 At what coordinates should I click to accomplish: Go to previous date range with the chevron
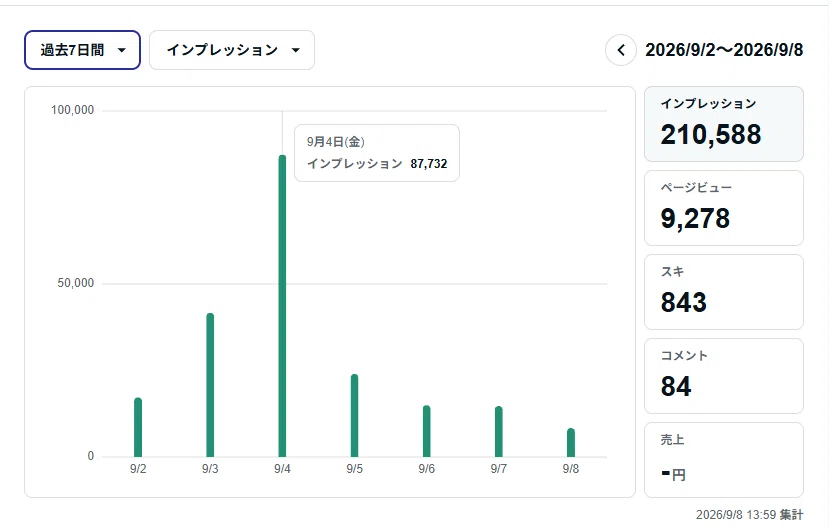[621, 50]
